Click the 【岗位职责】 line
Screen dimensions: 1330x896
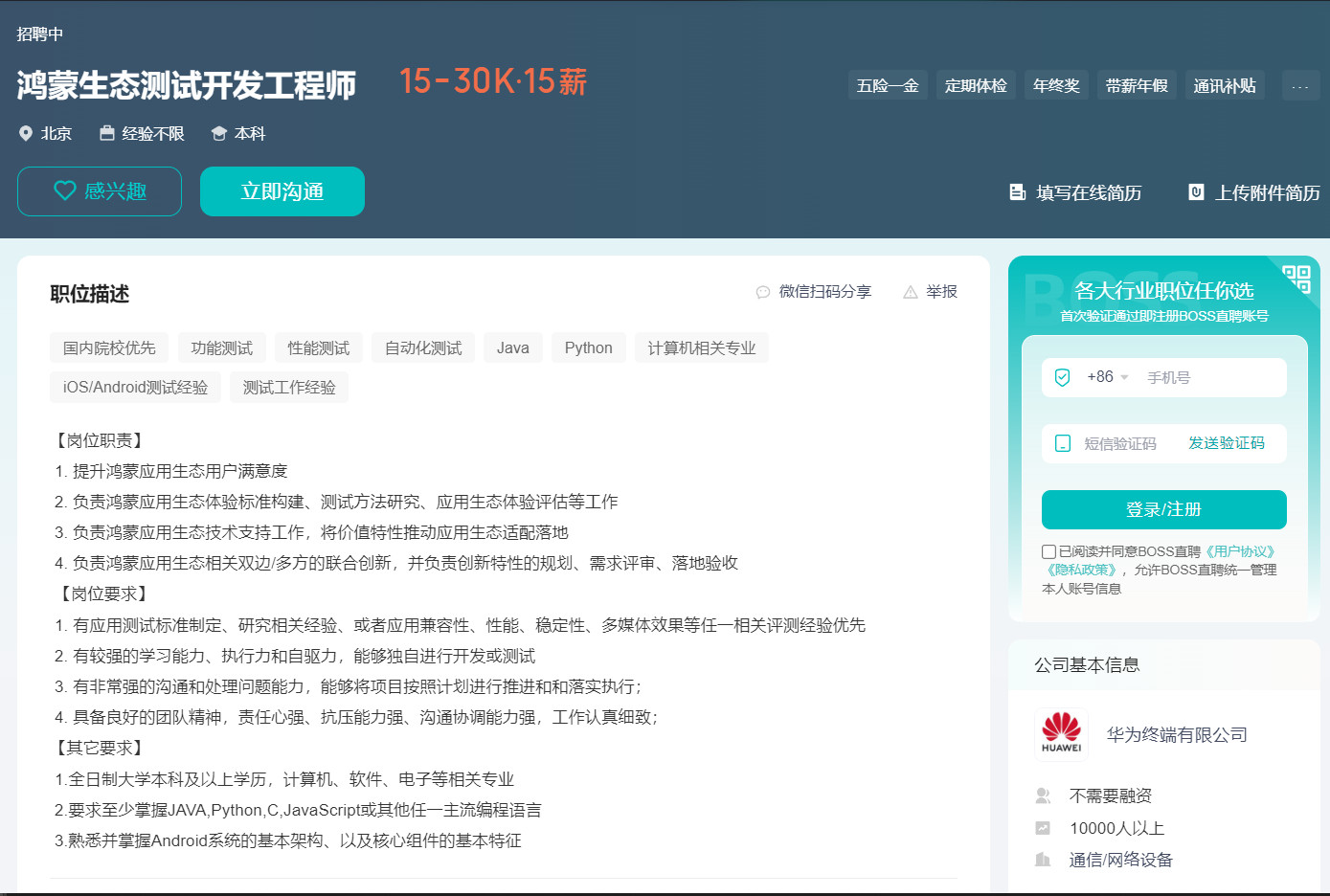pos(100,440)
